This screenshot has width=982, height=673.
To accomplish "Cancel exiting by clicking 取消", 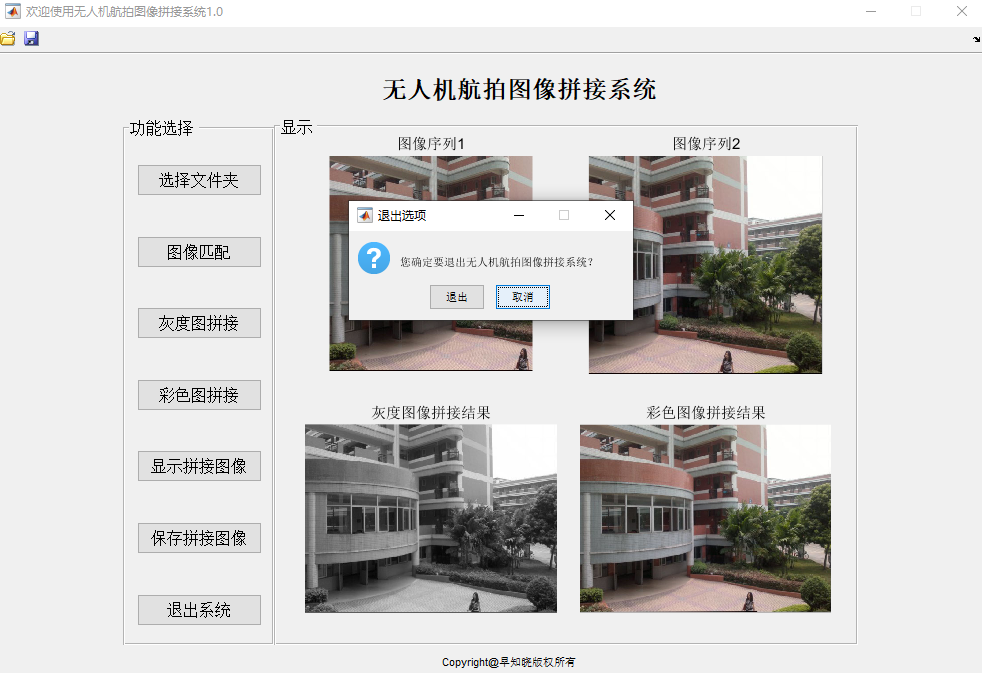I will pos(522,297).
